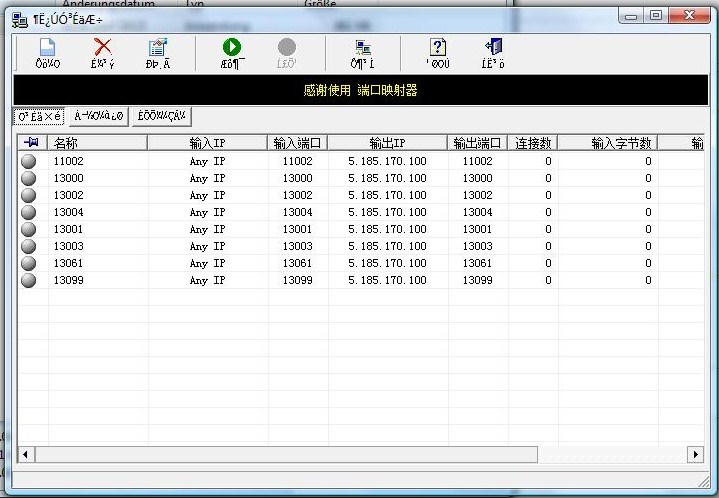The image size is (719, 498).
Task: Click the status ball icon of row 13061
Action: coord(28,263)
